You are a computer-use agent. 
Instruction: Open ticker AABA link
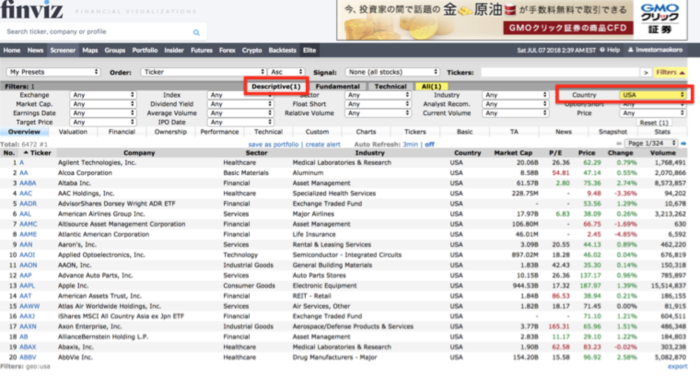28,183
